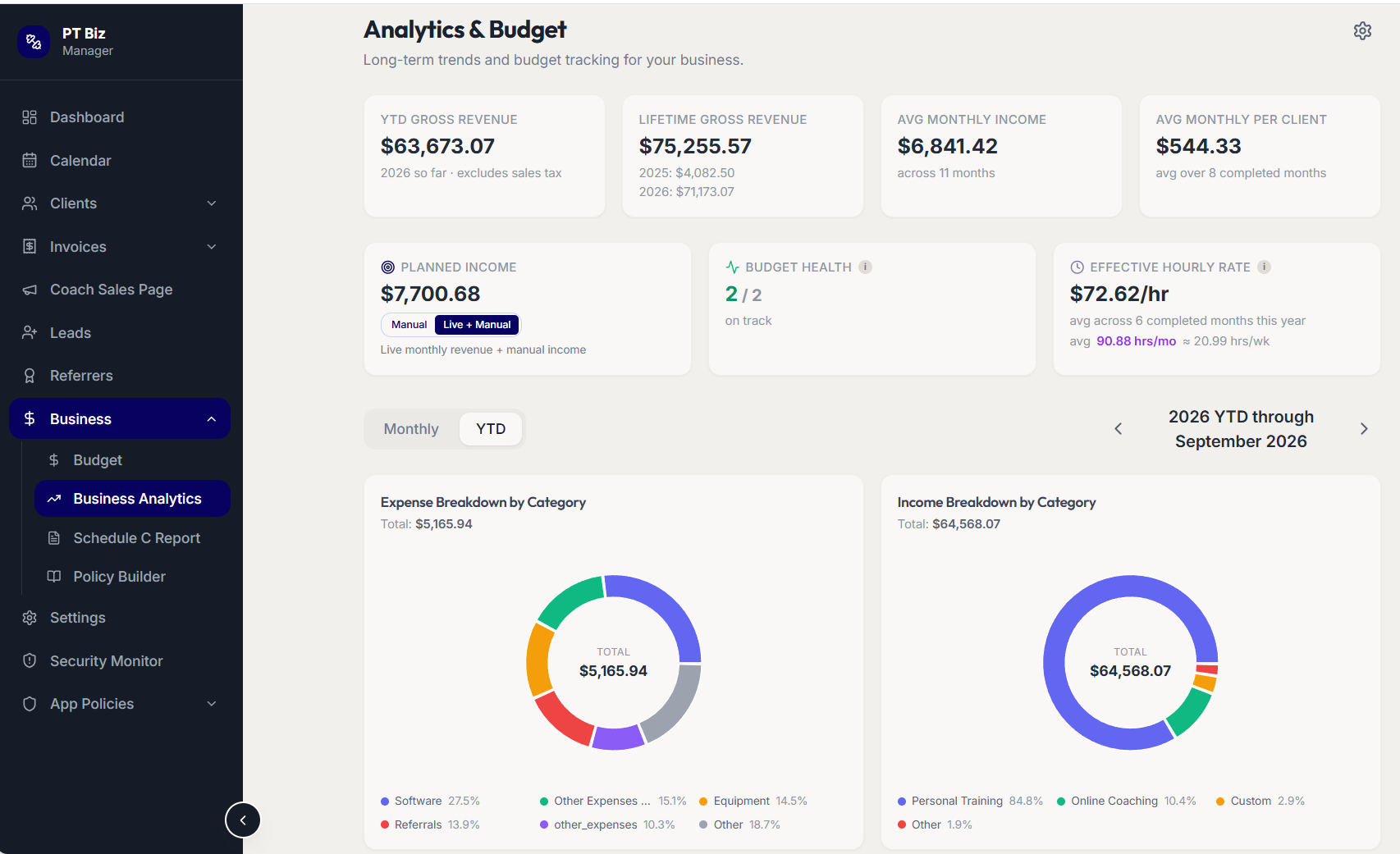Open Schedule C Report

point(132,538)
